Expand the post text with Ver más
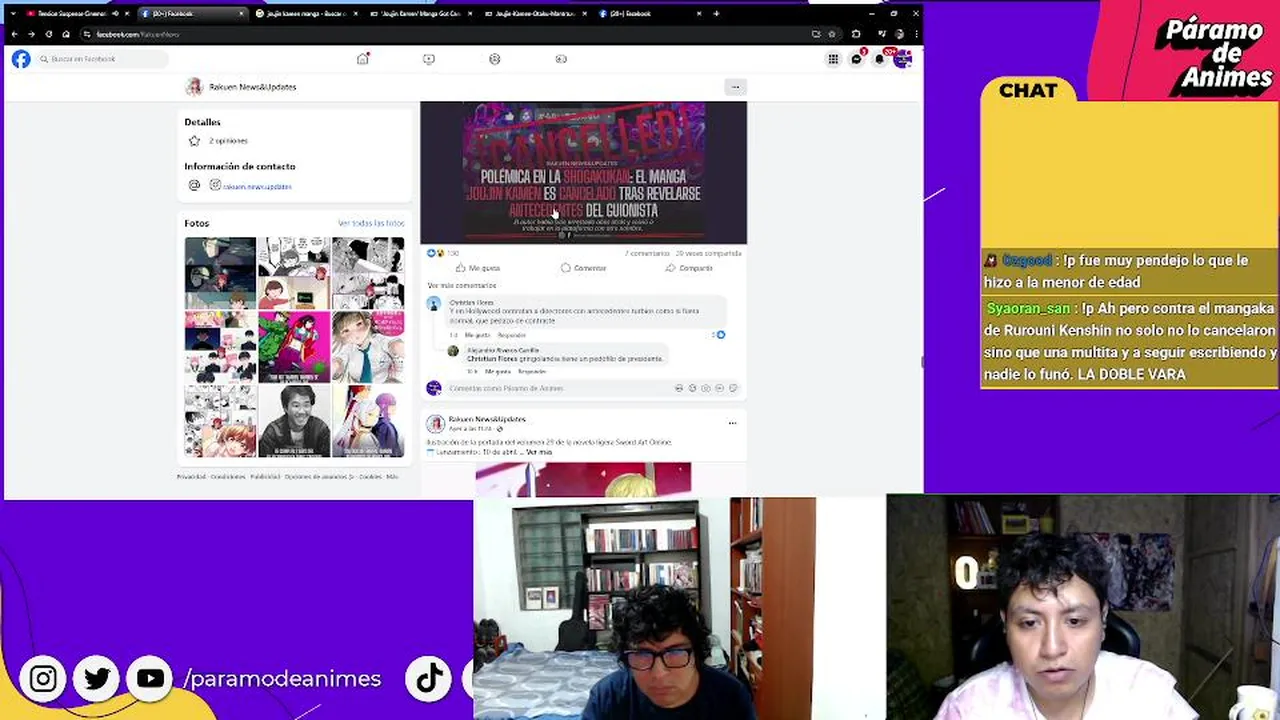 [539, 452]
